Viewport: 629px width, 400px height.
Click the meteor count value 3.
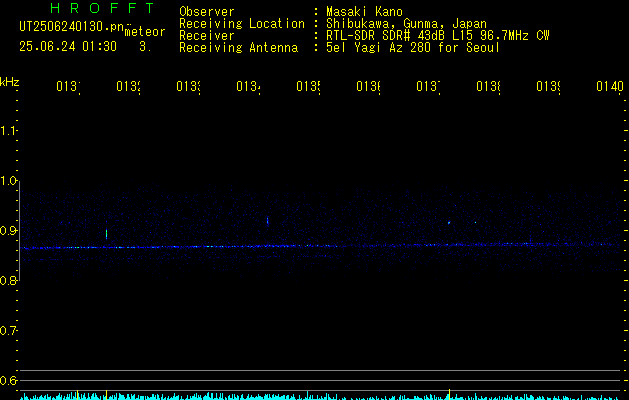tap(145, 47)
